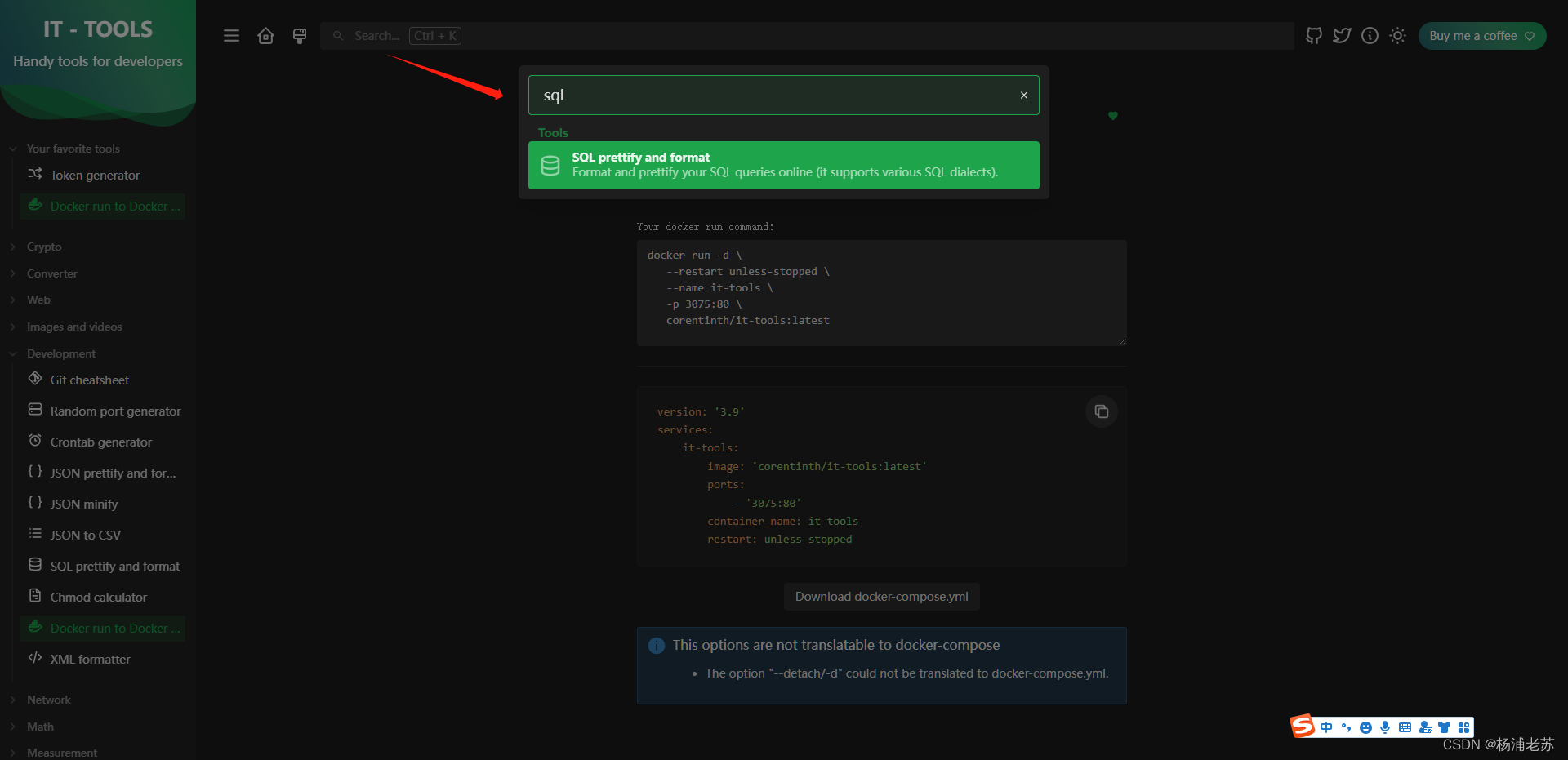Expand the Network category
This screenshot has width=1568, height=760.
49,700
